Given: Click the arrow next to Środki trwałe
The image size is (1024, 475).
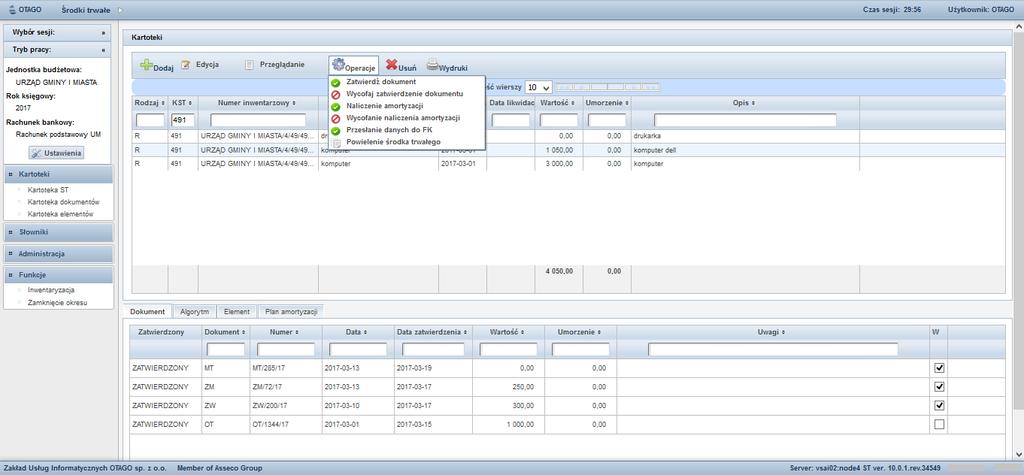Looking at the screenshot, I should (120, 10).
